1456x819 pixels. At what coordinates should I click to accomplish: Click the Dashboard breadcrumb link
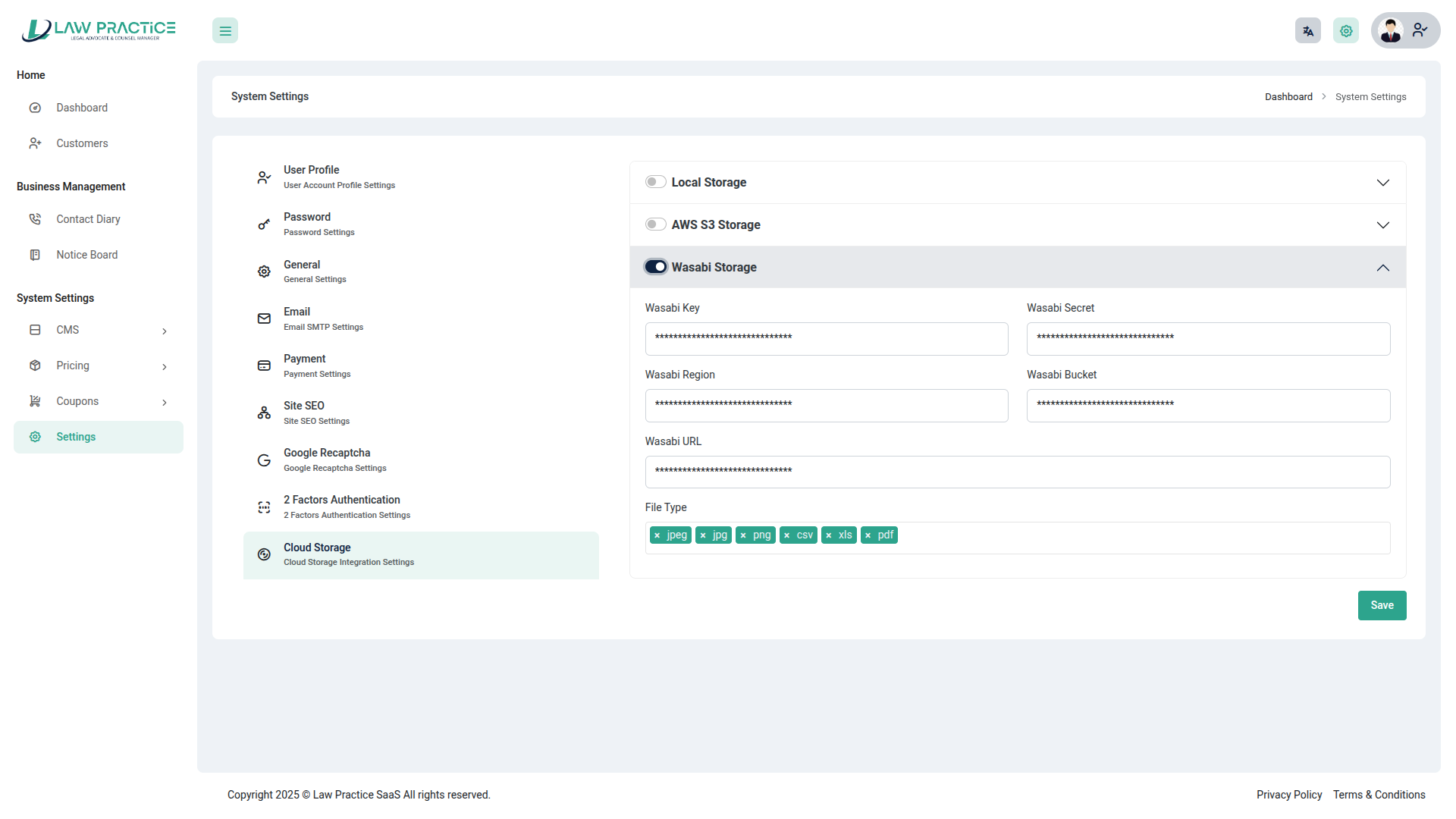coord(1288,97)
